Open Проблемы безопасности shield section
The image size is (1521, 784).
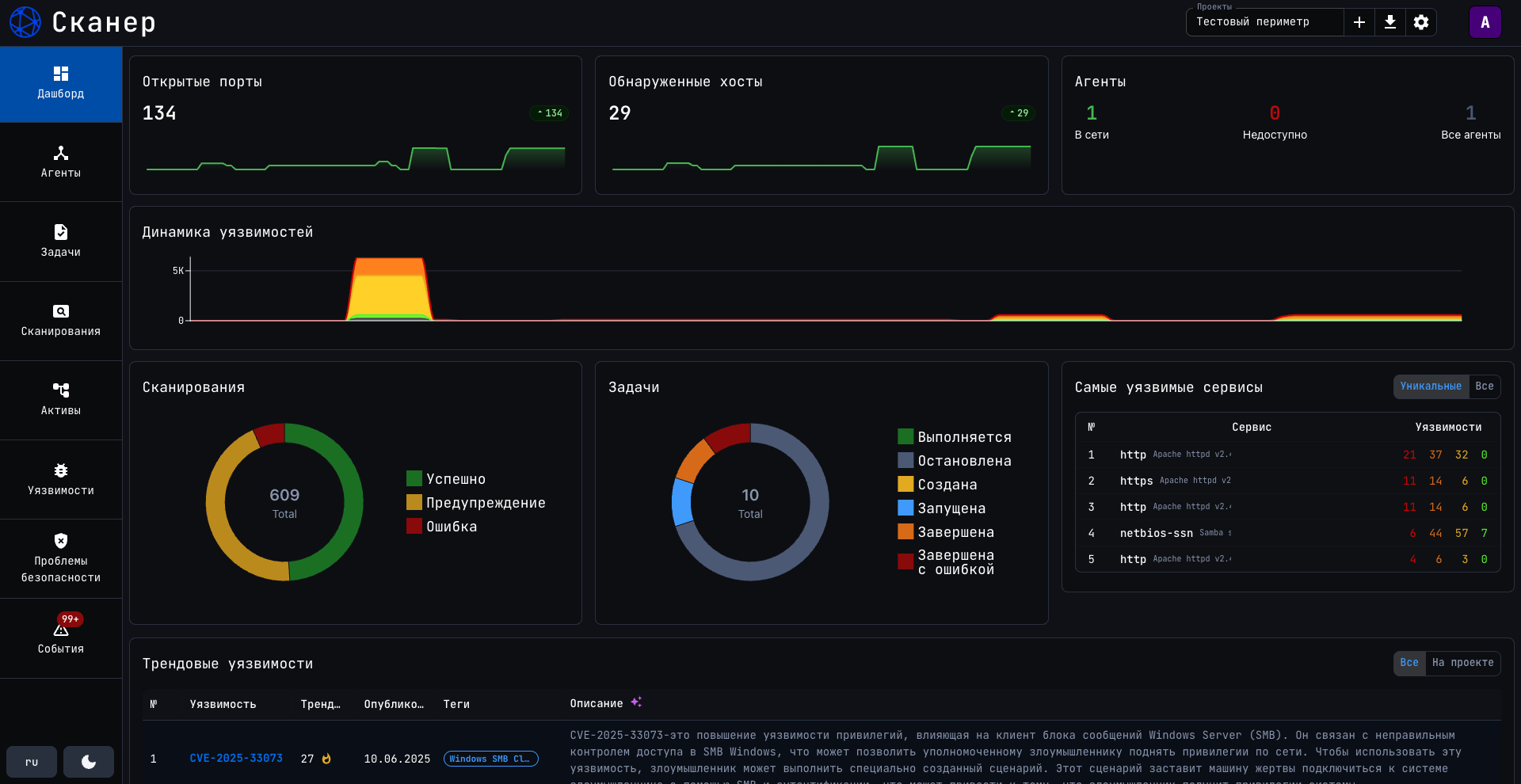coord(61,558)
